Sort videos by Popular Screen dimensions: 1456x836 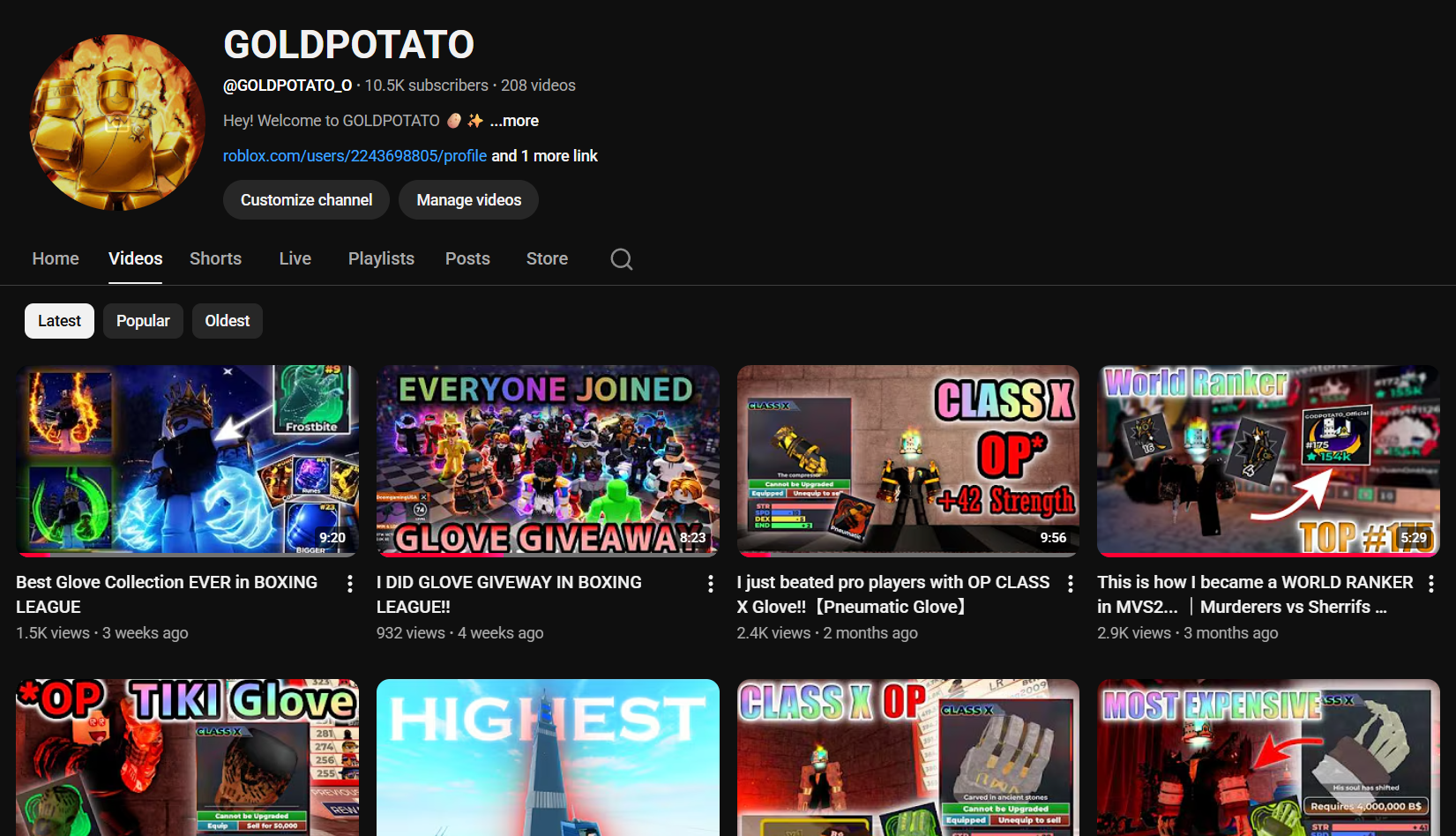143,321
